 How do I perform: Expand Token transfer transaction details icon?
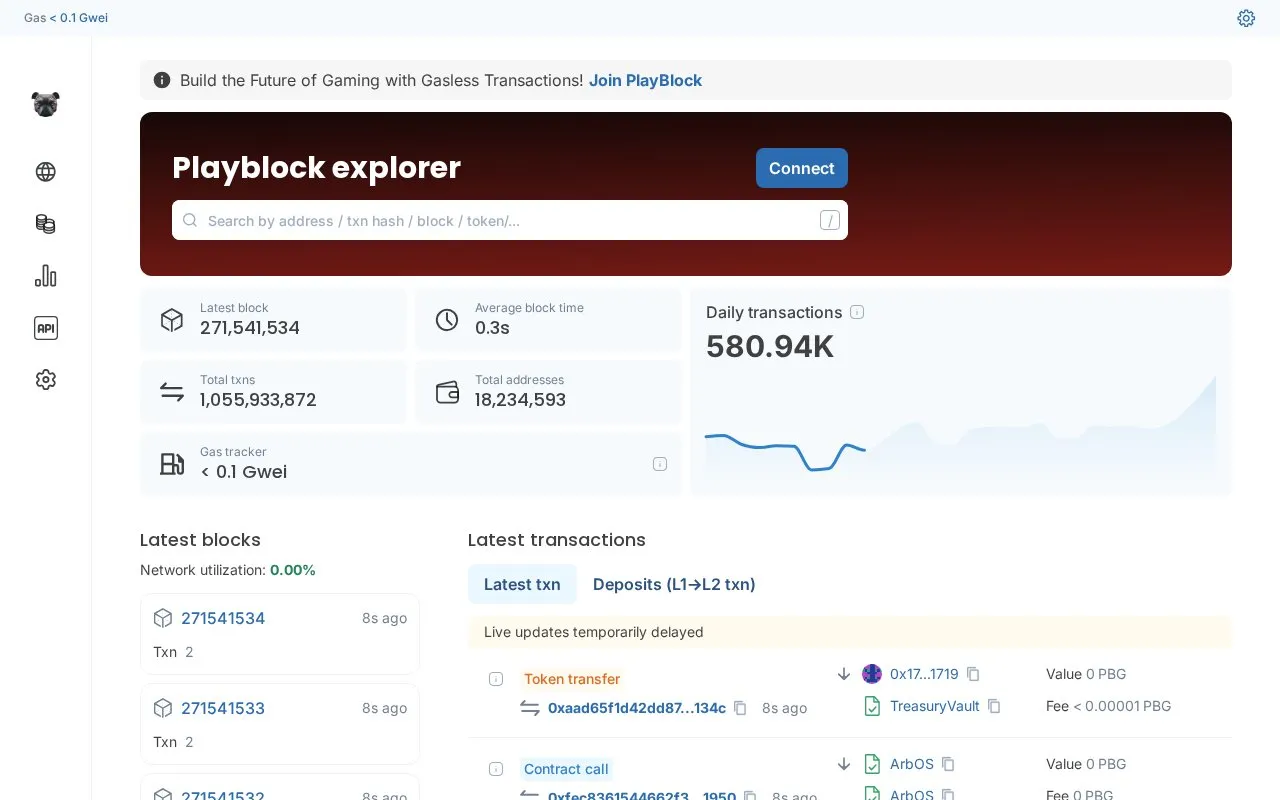click(x=496, y=679)
